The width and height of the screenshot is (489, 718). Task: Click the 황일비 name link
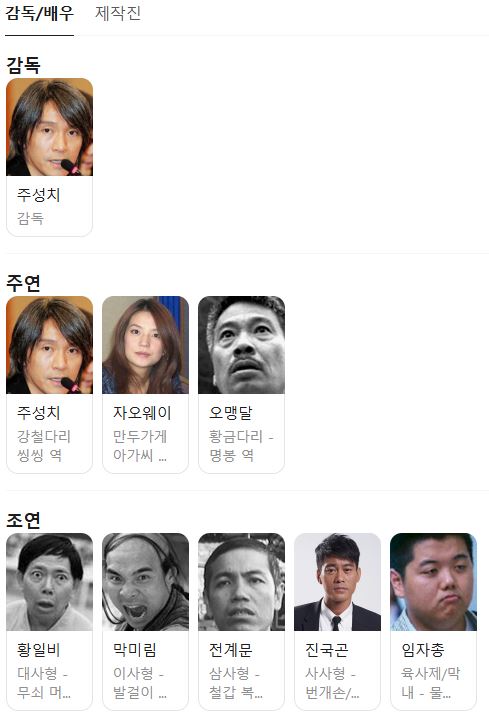point(38,650)
